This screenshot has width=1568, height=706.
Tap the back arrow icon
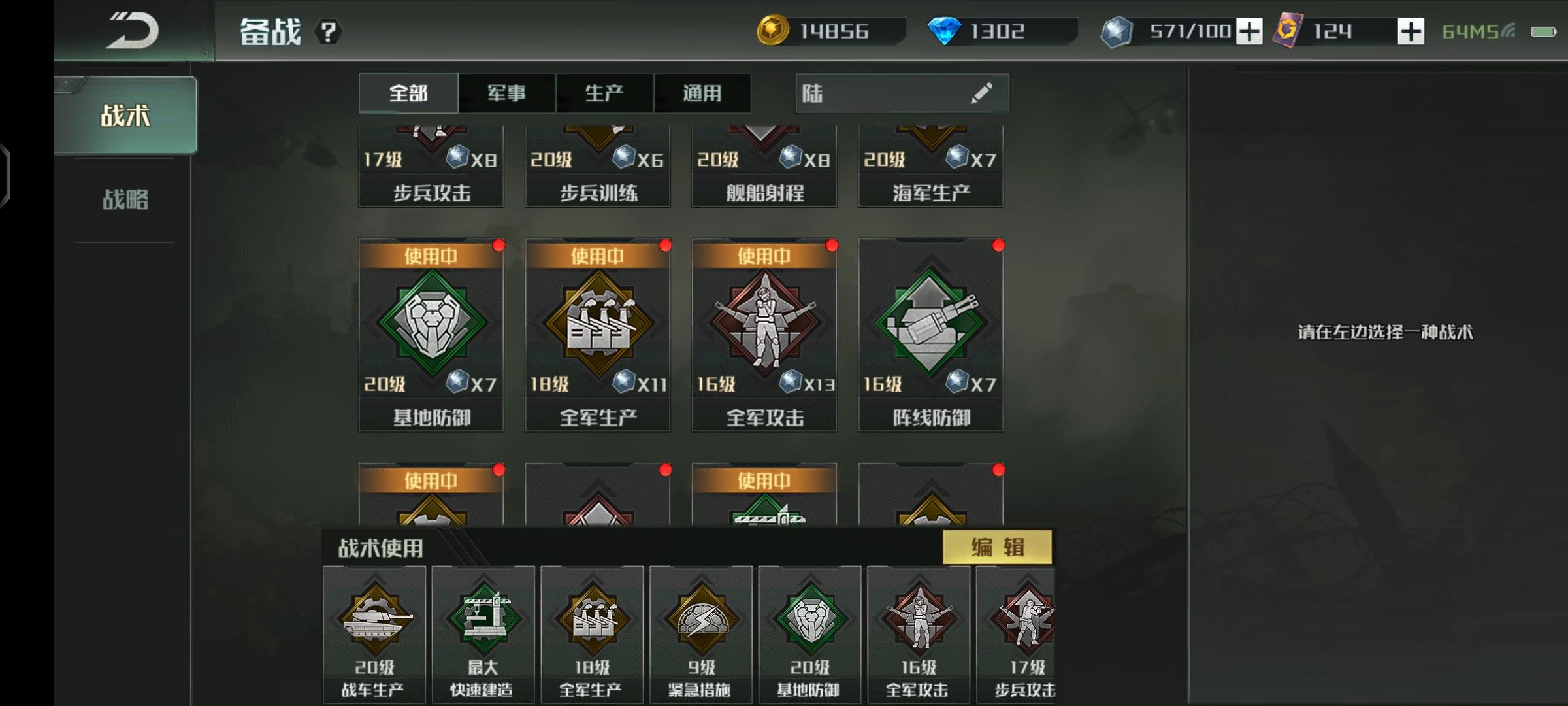point(133,30)
